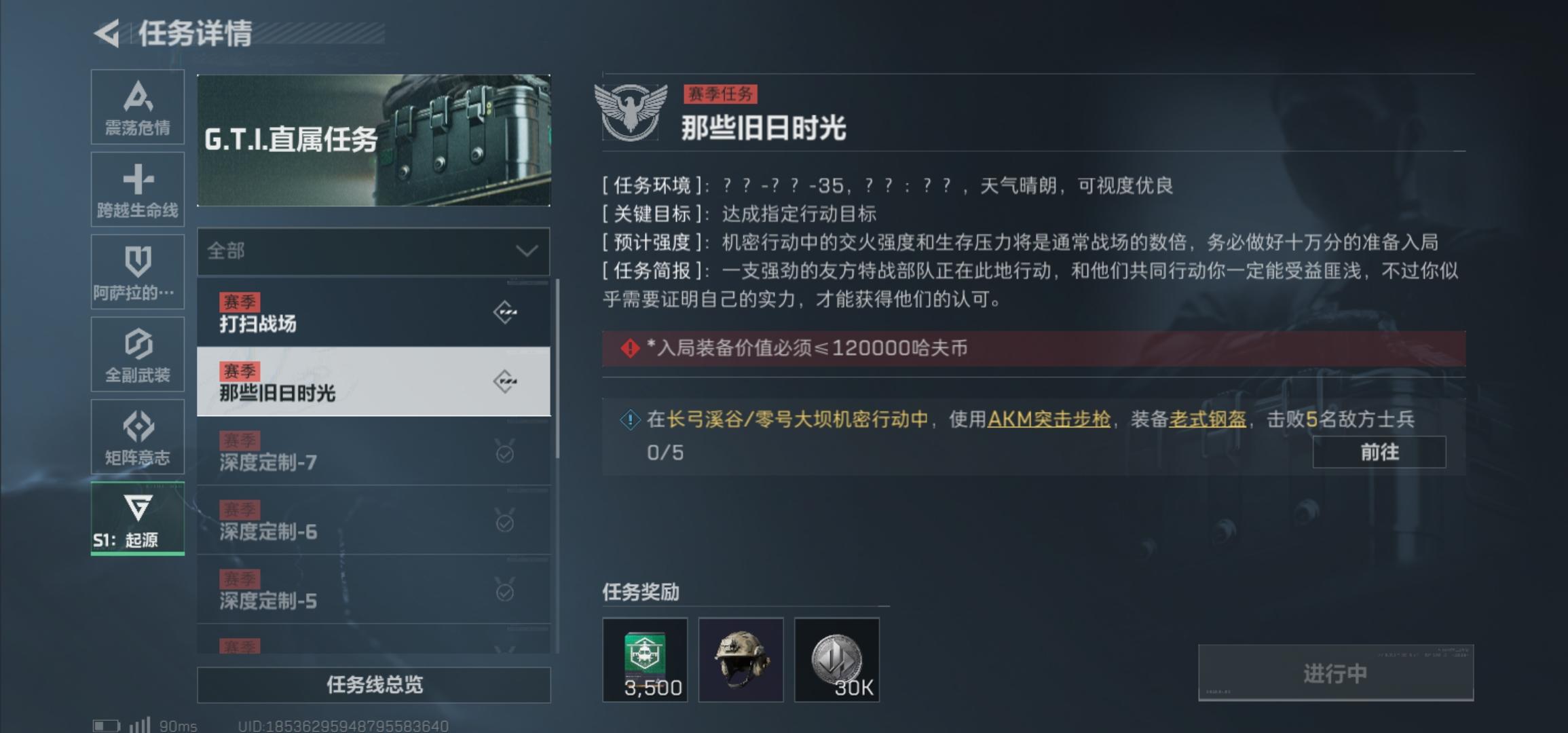Click completed checkmark on 深度定制-7
Viewport: 1568px width, 733px height.
505,453
